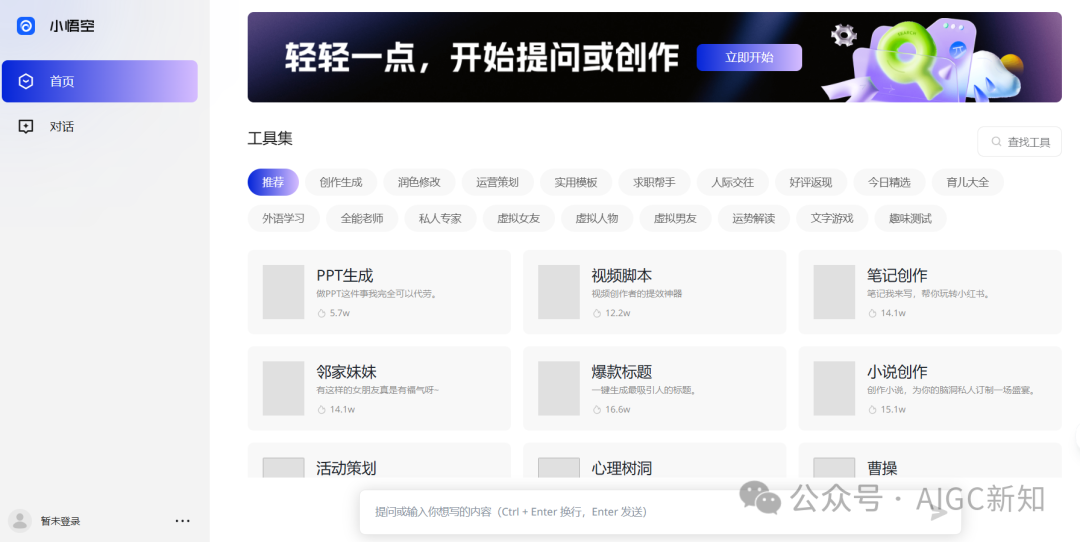Click the 首页 home icon in sidebar
Viewport: 1080px width, 542px height.
[x=27, y=81]
